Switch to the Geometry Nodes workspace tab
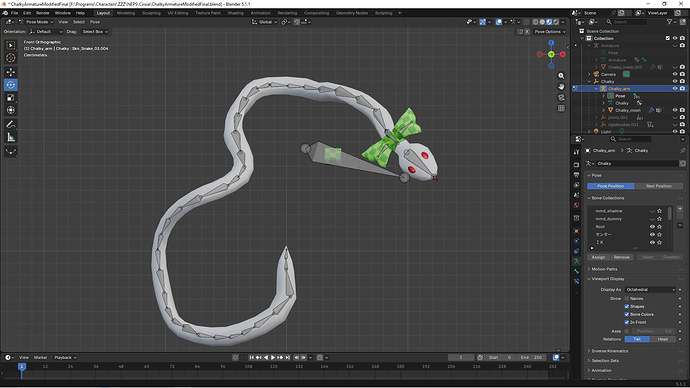690x388 pixels. [x=352, y=13]
